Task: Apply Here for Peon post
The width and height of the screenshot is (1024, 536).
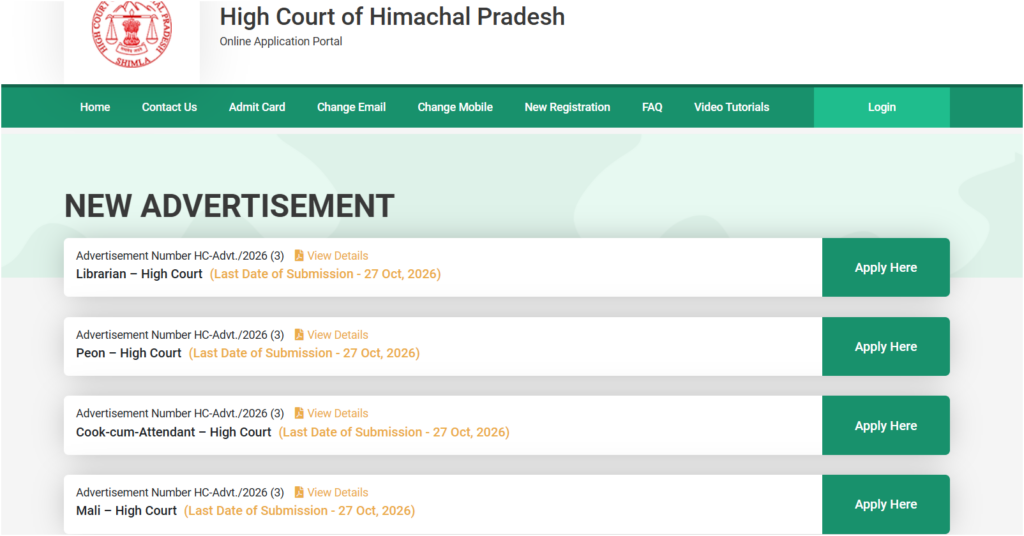Action: [x=886, y=347]
